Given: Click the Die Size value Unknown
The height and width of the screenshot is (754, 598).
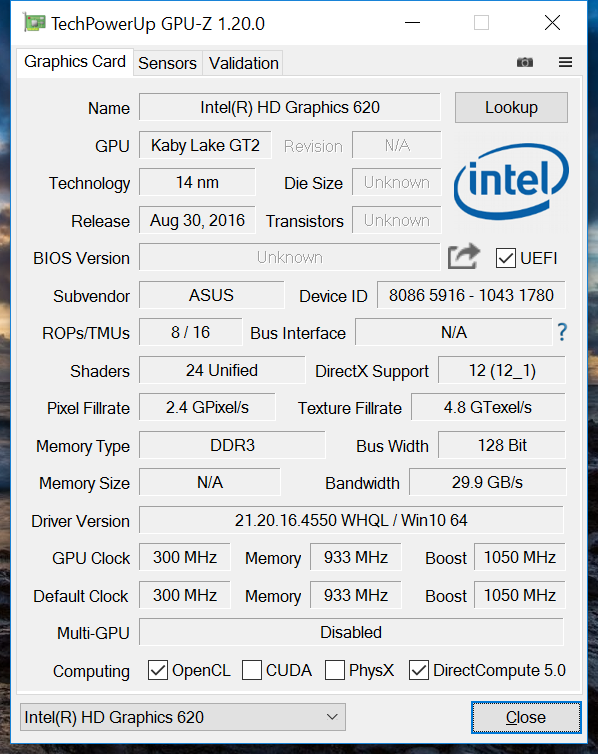Looking at the screenshot, I should click(397, 182).
